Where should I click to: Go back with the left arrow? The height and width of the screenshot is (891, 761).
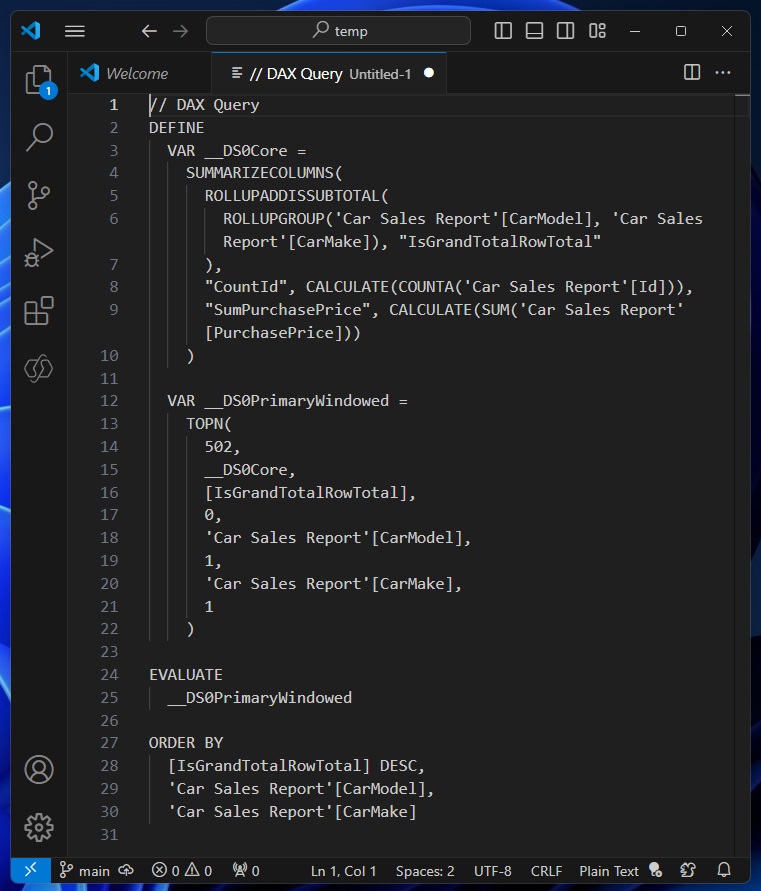coord(149,31)
